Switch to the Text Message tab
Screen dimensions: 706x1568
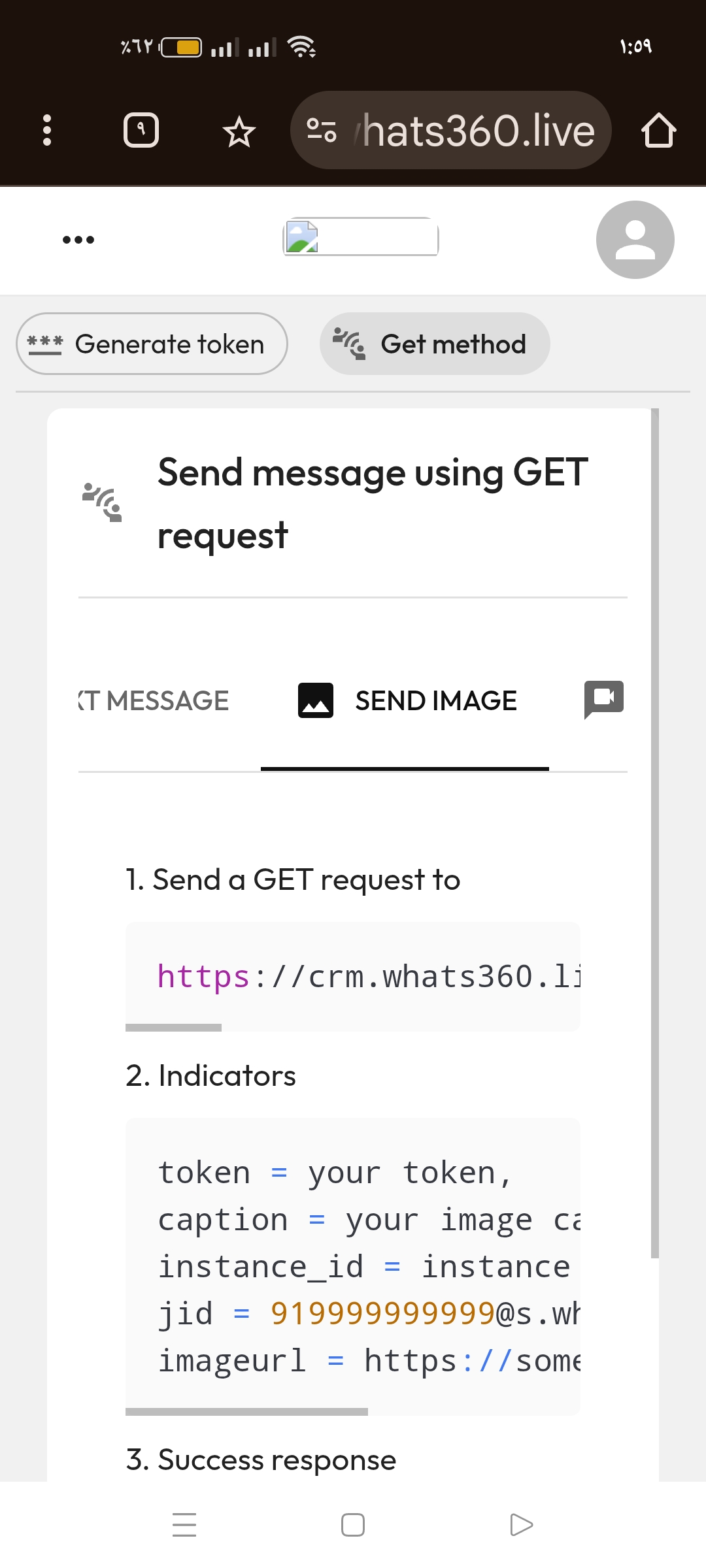point(155,701)
